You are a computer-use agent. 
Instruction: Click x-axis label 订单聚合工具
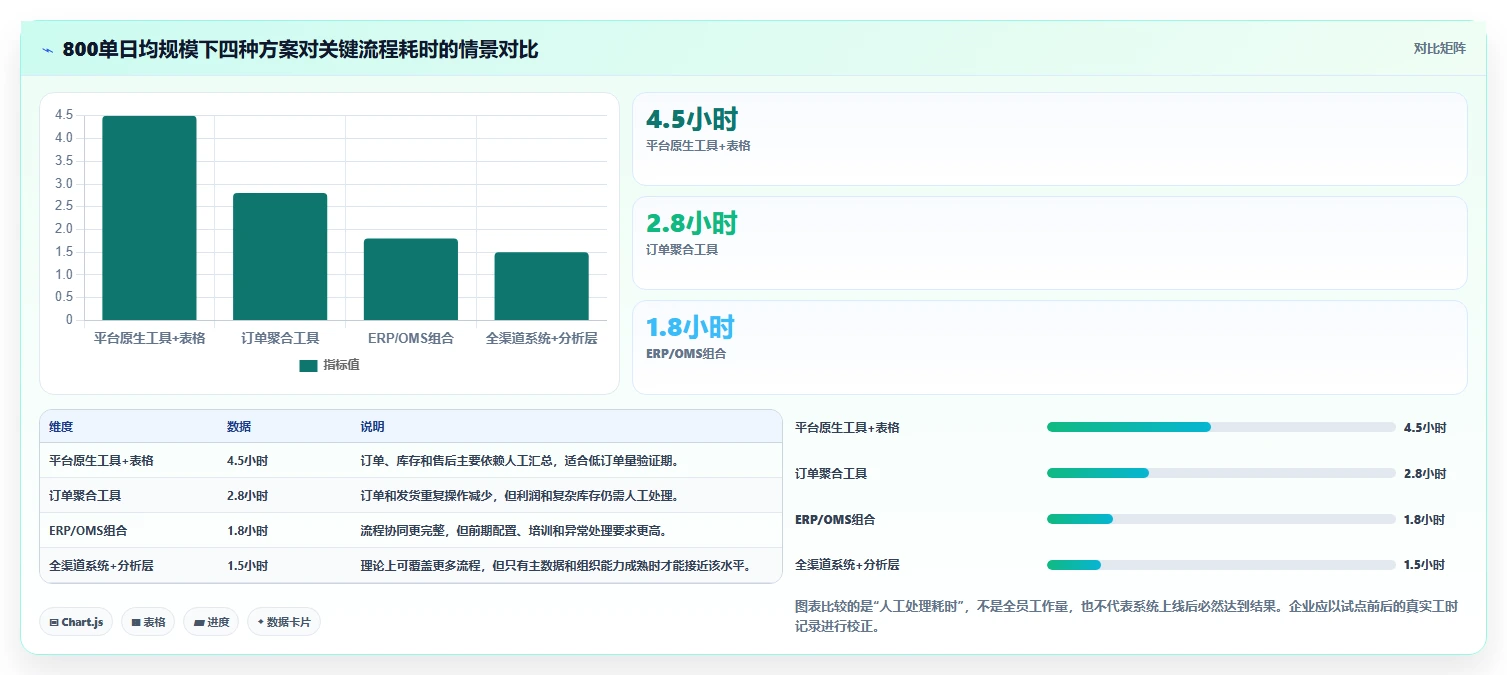tap(280, 338)
